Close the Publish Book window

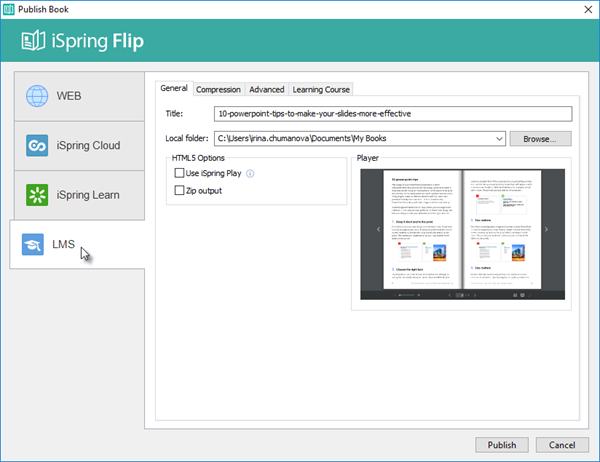point(588,9)
